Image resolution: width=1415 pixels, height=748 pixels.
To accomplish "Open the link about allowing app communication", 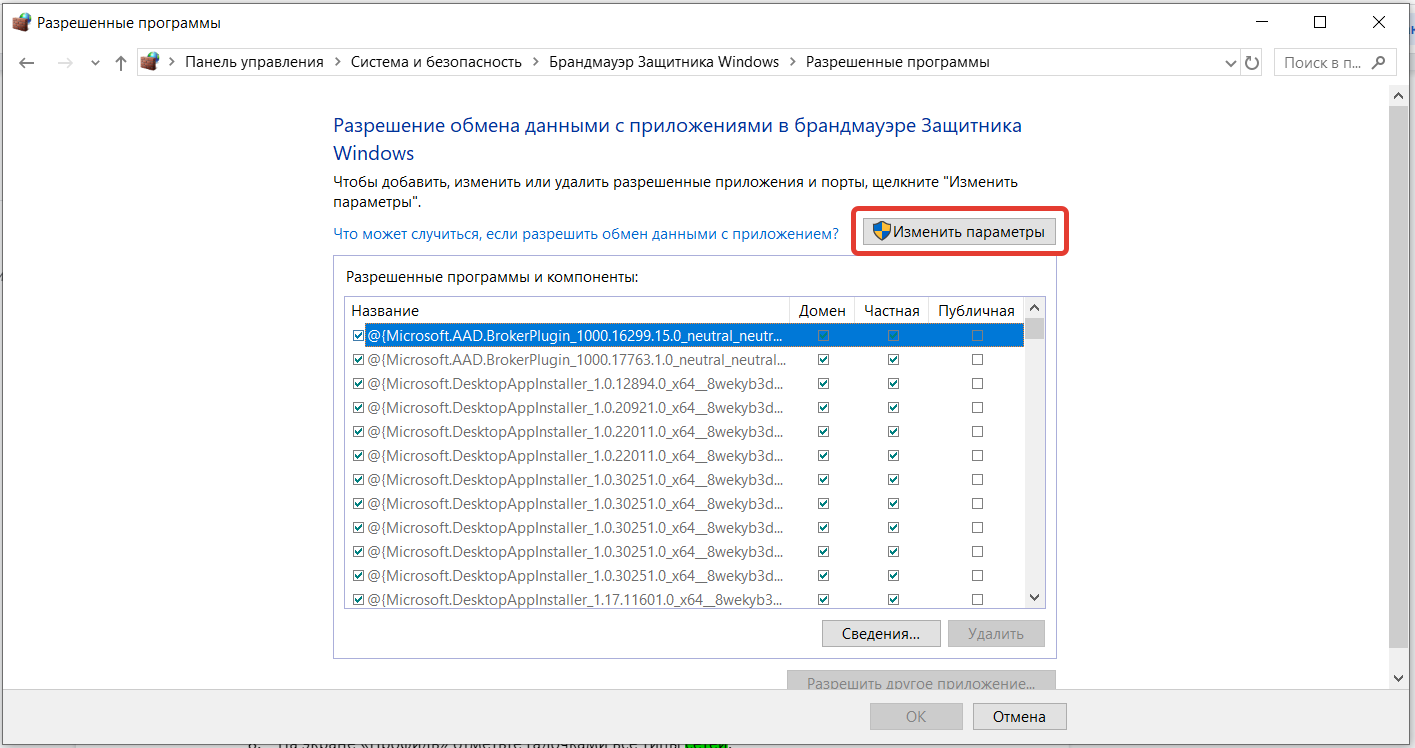I will click(x=586, y=233).
